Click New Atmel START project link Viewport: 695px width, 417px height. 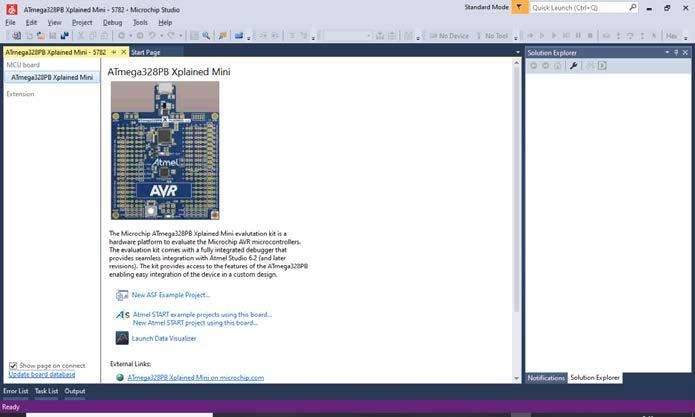(195, 323)
